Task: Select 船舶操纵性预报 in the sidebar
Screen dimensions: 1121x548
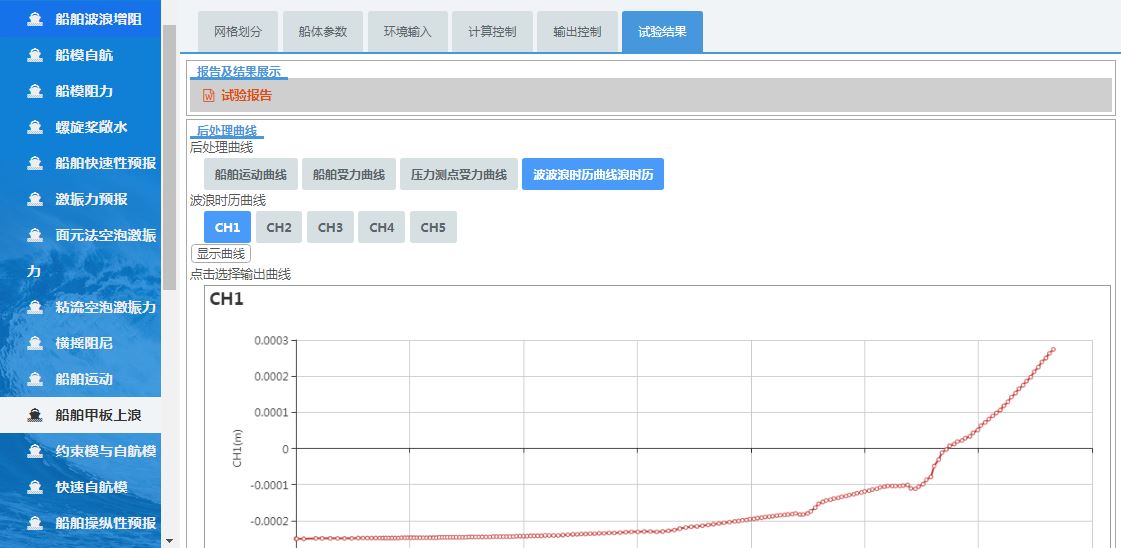Action: pos(105,523)
